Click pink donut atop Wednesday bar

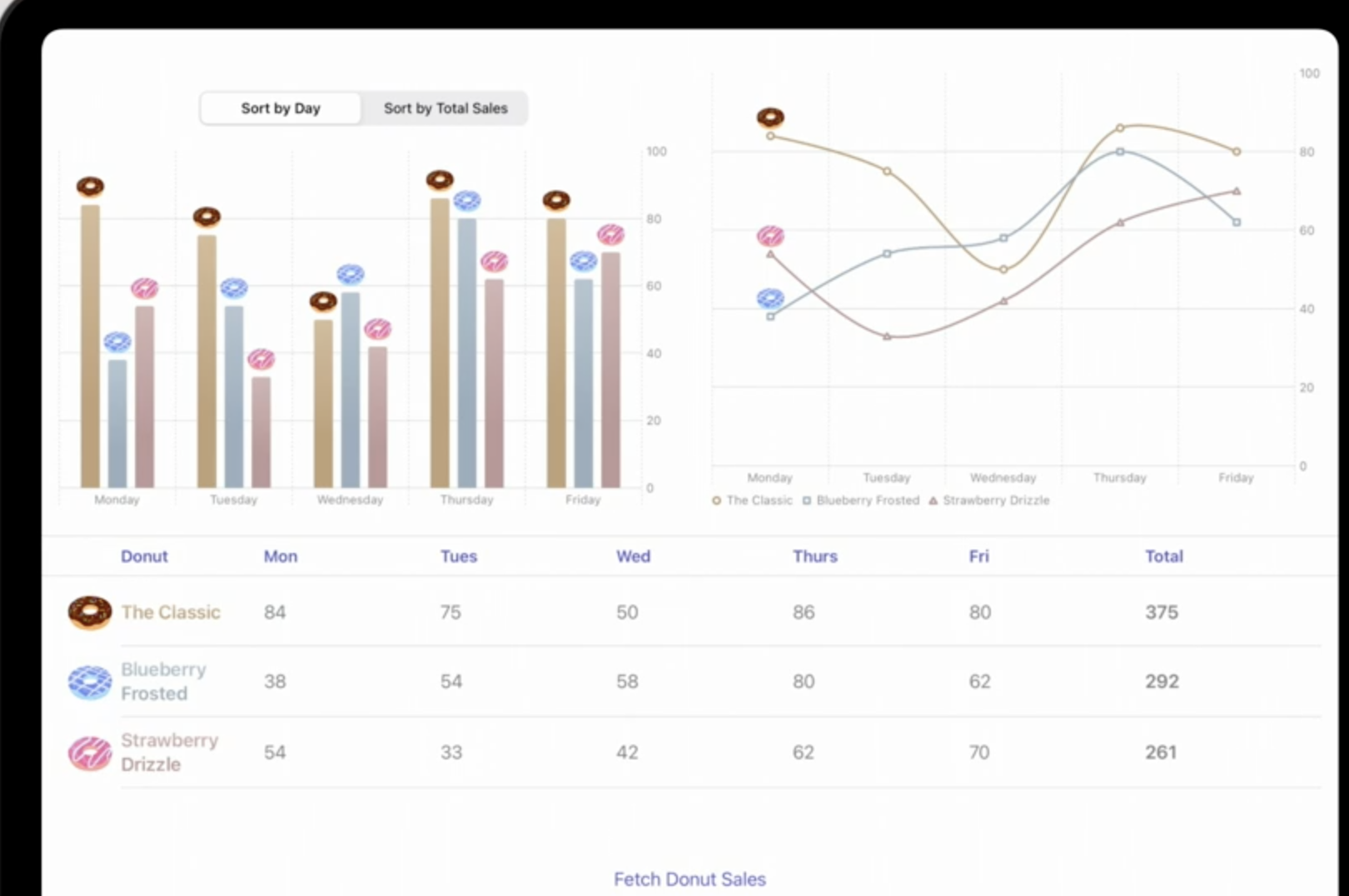point(378,328)
